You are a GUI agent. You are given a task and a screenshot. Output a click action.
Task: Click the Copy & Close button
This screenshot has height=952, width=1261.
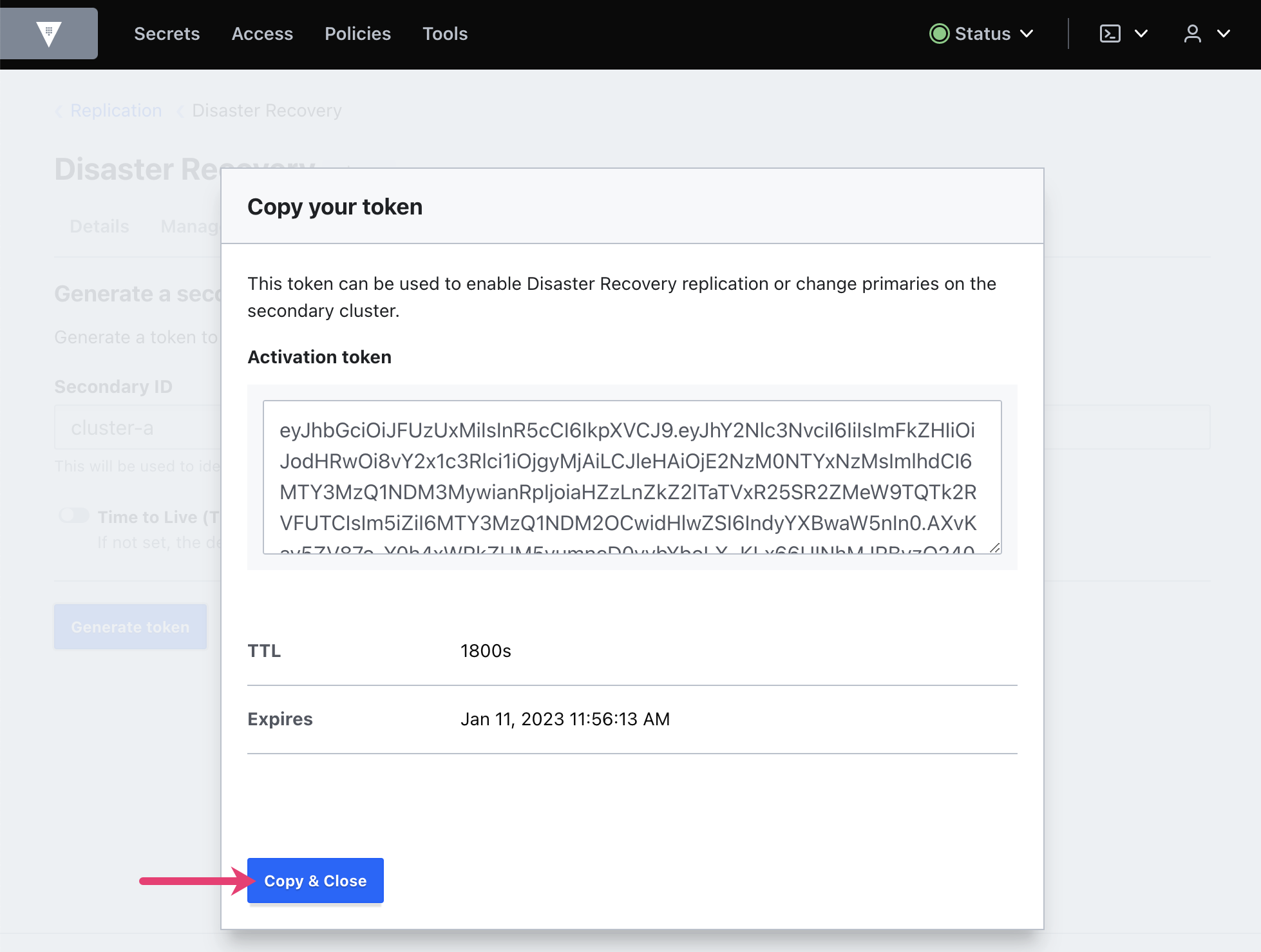pos(315,881)
